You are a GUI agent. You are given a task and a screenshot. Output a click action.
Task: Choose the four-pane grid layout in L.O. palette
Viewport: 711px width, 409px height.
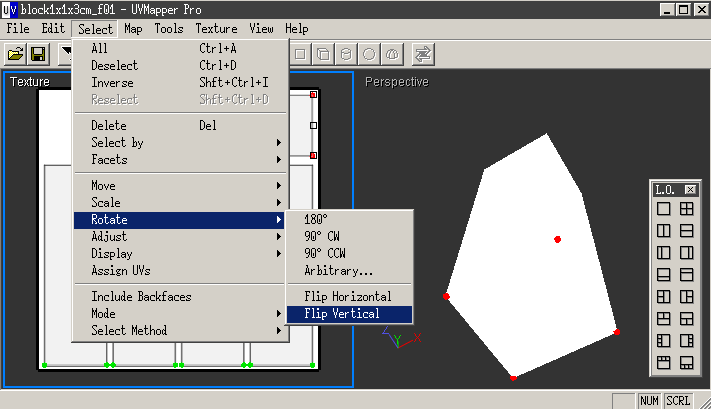tap(687, 209)
